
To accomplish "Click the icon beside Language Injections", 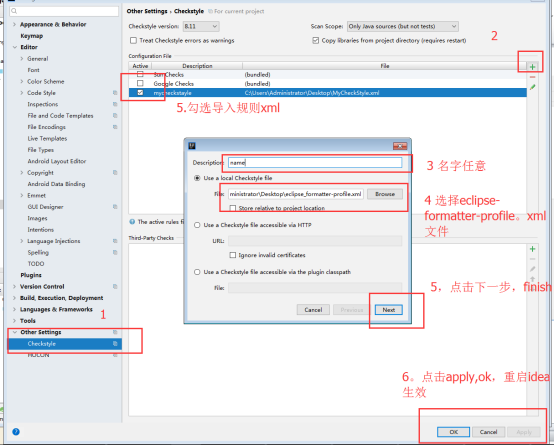I will point(115,241).
